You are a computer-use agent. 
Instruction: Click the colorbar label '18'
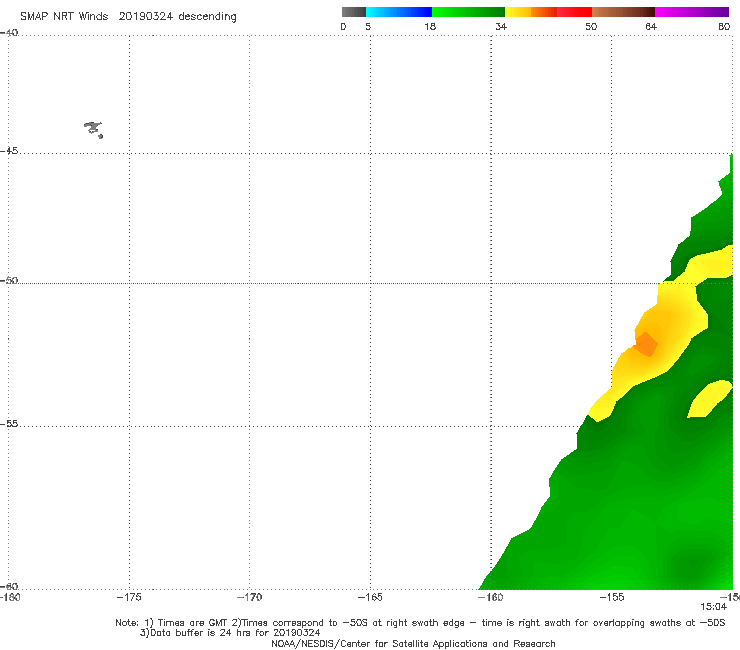430,26
